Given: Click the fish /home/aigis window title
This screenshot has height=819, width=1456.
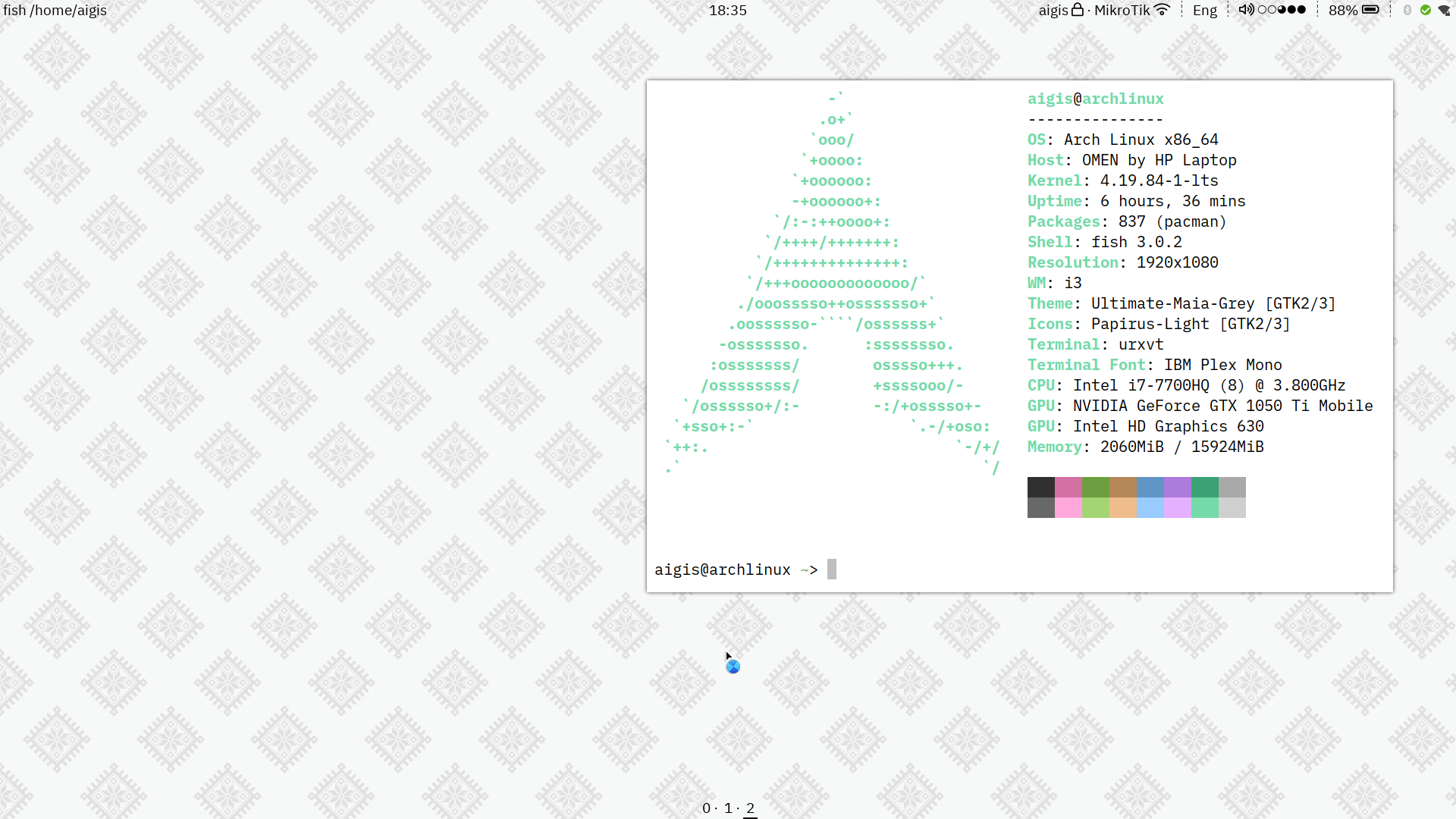Looking at the screenshot, I should [55, 10].
